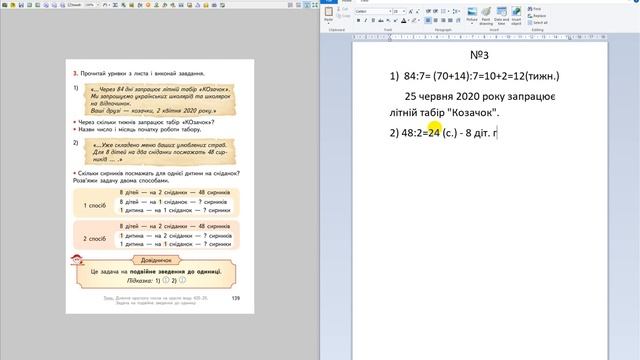
Task: Click "1 спосіб" on the textbook page
Action: click(x=95, y=205)
